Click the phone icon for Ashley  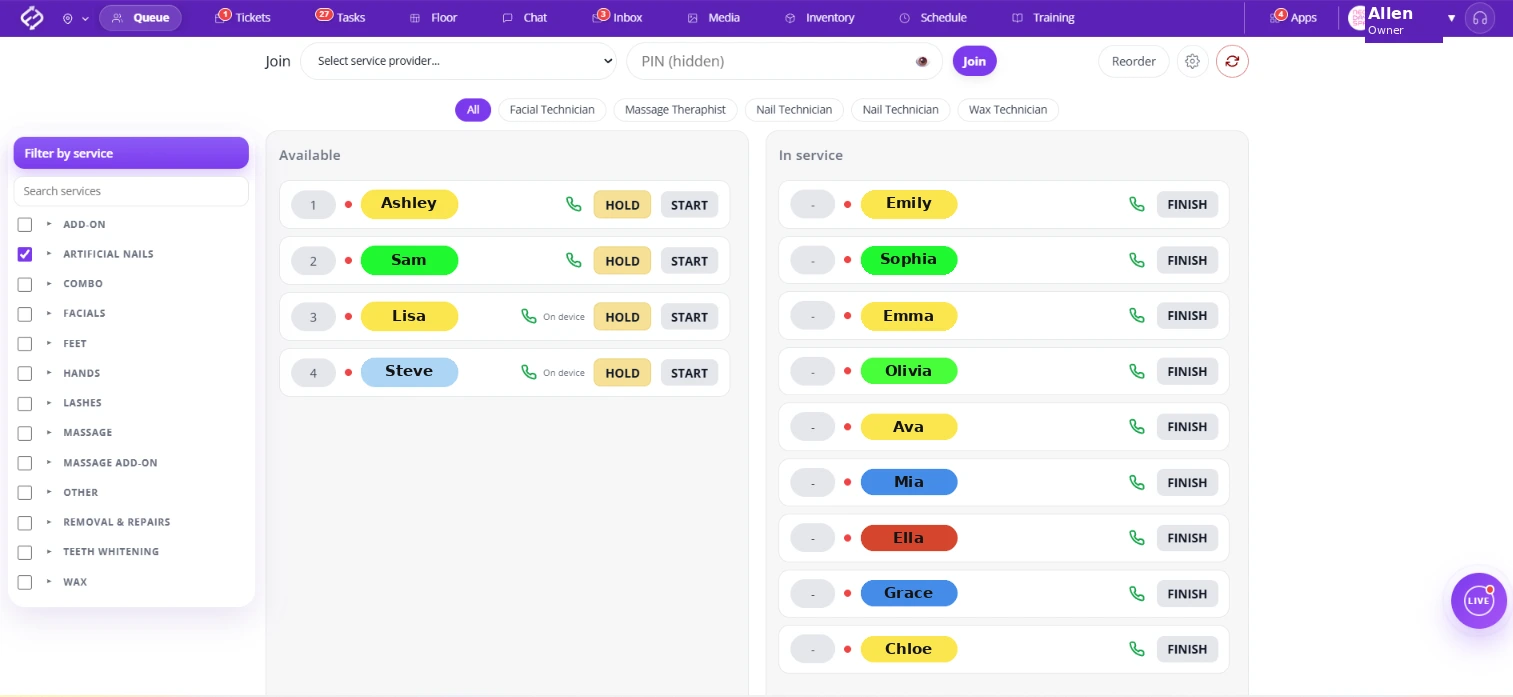(x=573, y=204)
